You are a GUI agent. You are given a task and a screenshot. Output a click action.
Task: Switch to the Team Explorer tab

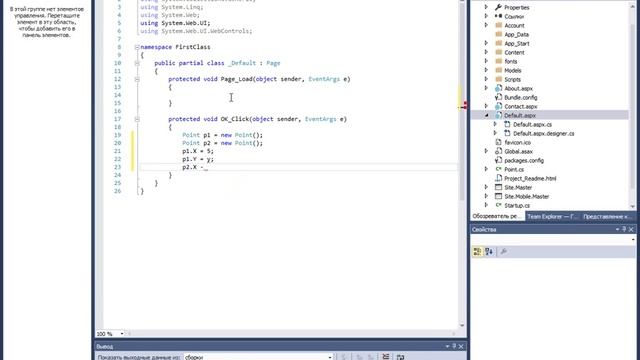pyautogui.click(x=552, y=216)
